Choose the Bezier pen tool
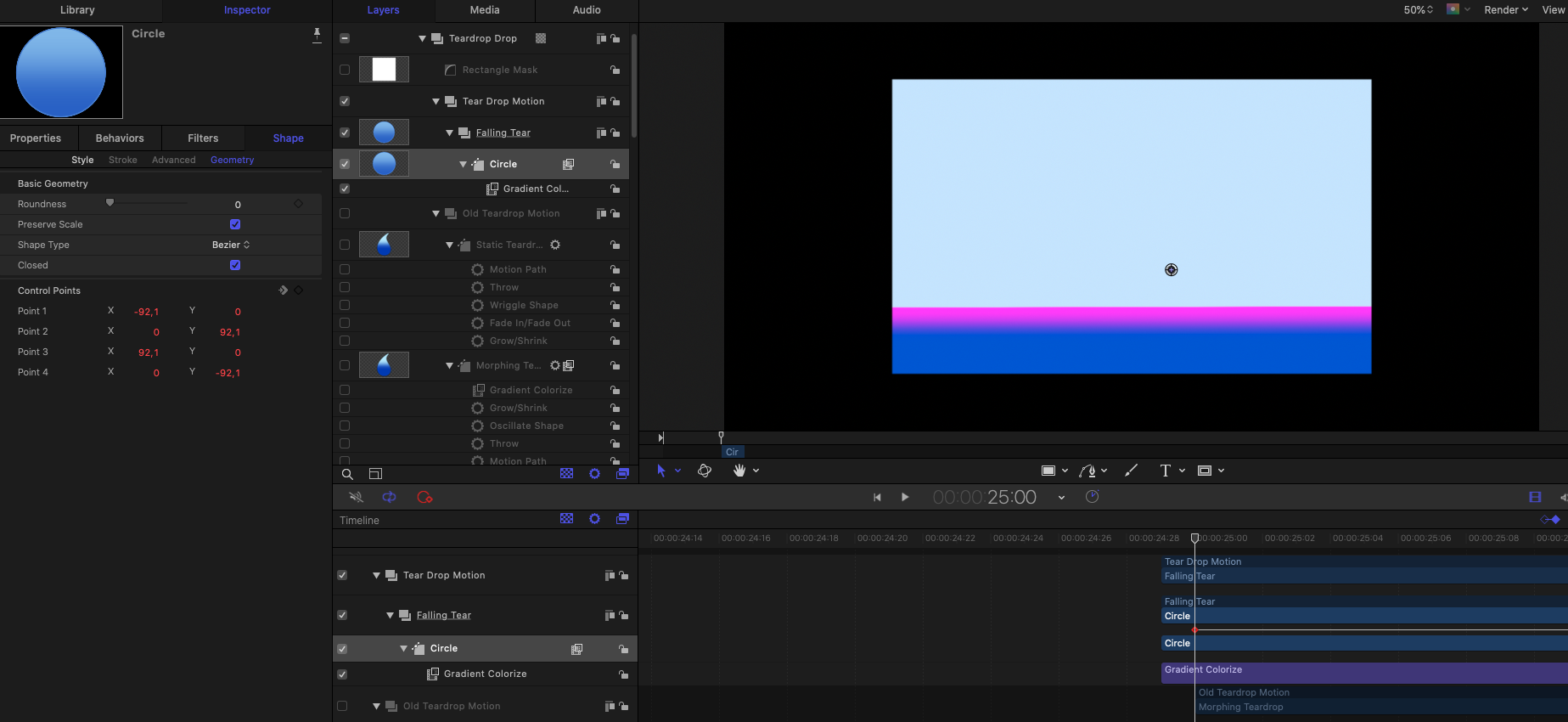Screen dimensions: 1568x722 (1087, 471)
